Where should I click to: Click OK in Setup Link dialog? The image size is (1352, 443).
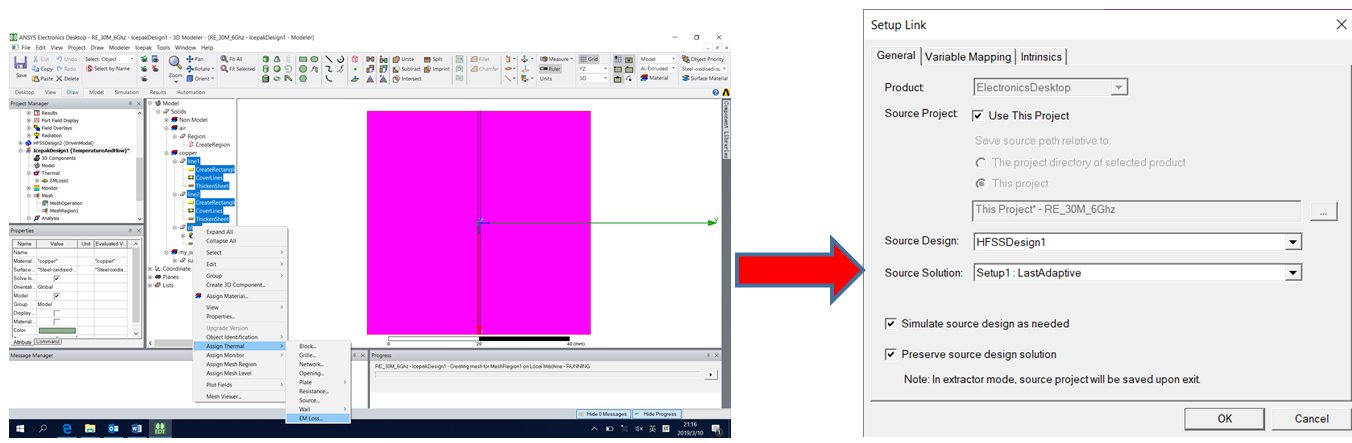coord(1224,418)
